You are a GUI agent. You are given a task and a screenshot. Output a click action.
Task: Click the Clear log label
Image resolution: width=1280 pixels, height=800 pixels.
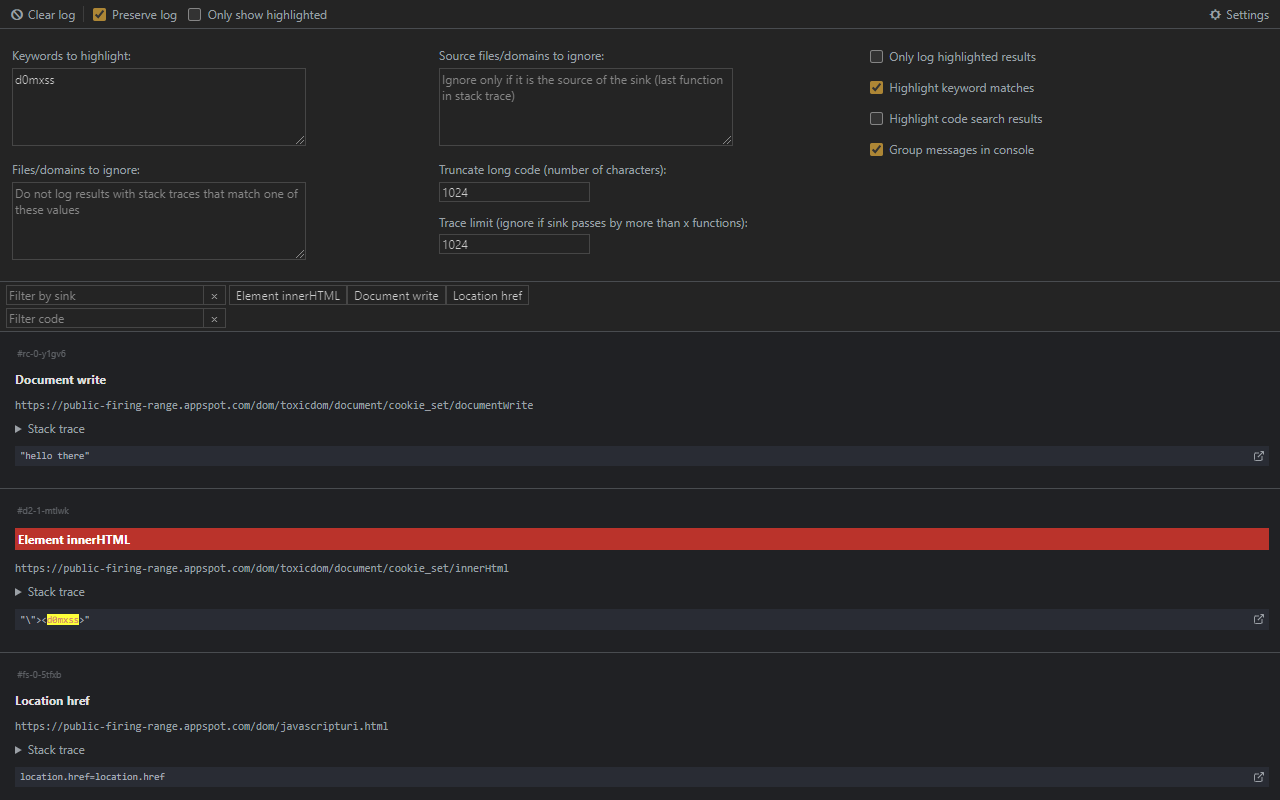51,15
